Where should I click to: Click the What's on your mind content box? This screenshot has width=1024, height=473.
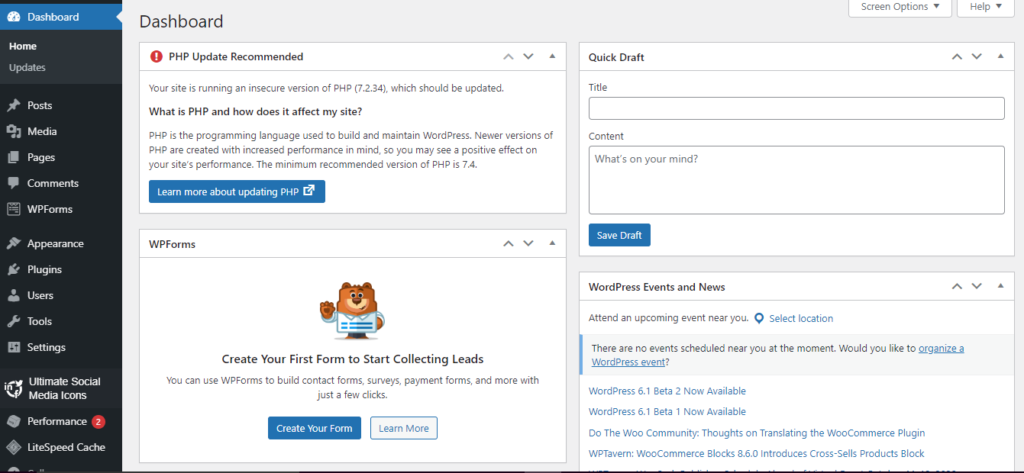click(797, 180)
